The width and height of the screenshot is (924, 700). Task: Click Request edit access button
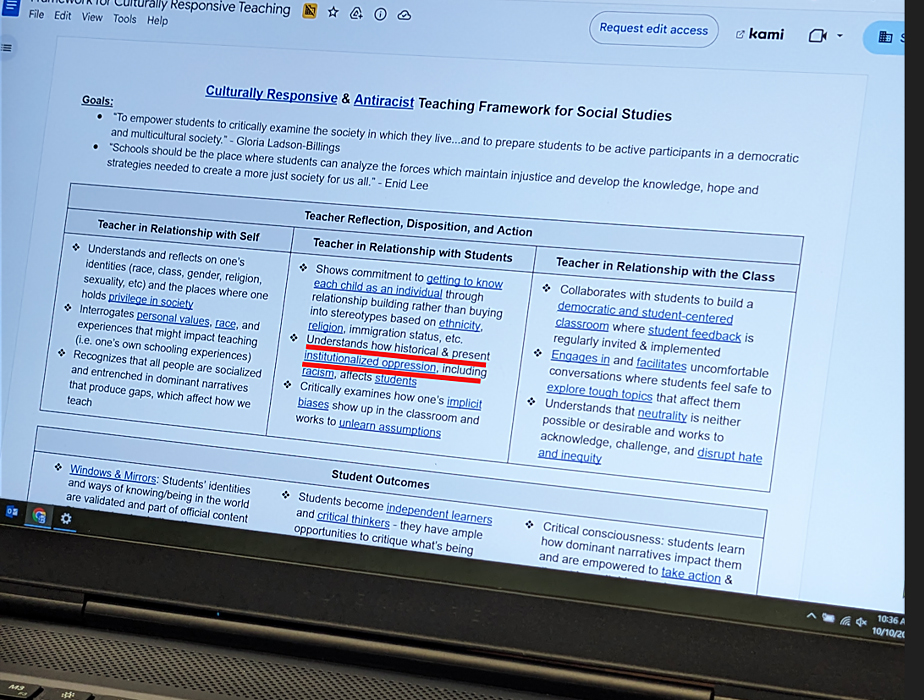[x=653, y=29]
